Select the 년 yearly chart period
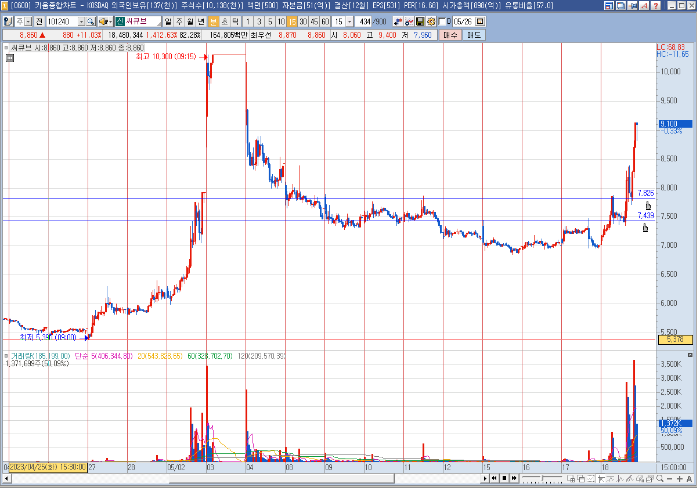Screen dimensions: 700x488 point(201,21)
